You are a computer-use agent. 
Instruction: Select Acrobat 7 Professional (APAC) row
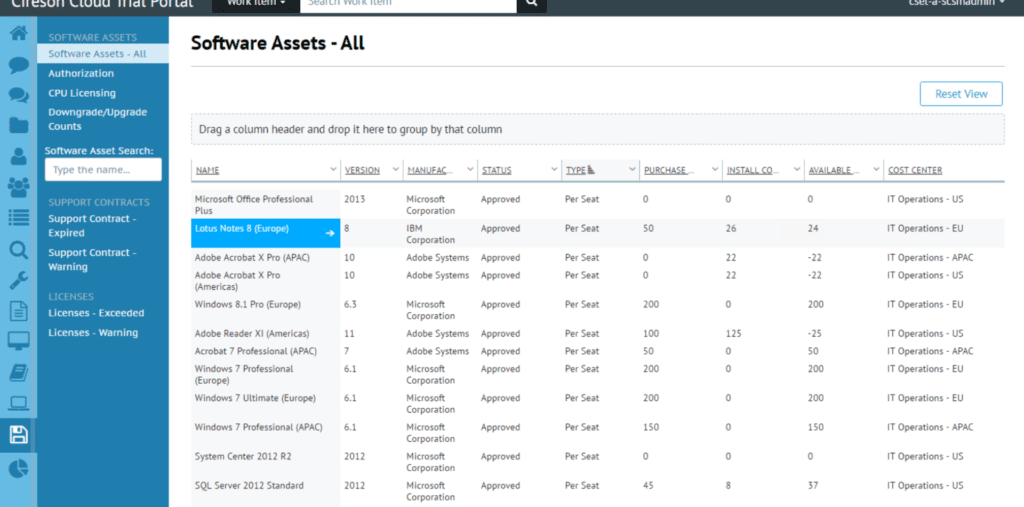(x=598, y=351)
